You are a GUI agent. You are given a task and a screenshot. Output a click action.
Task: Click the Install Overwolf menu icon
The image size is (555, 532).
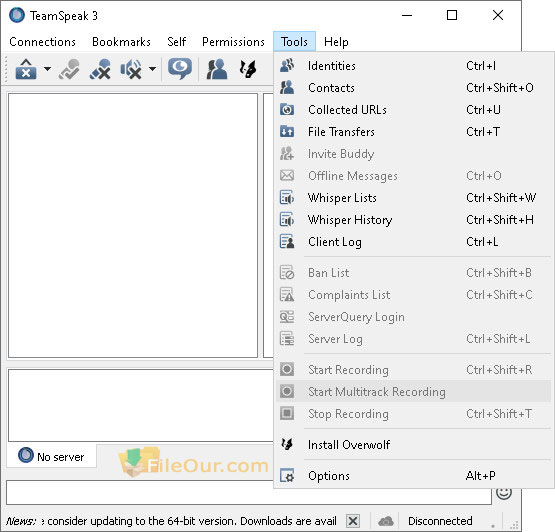pyautogui.click(x=287, y=444)
